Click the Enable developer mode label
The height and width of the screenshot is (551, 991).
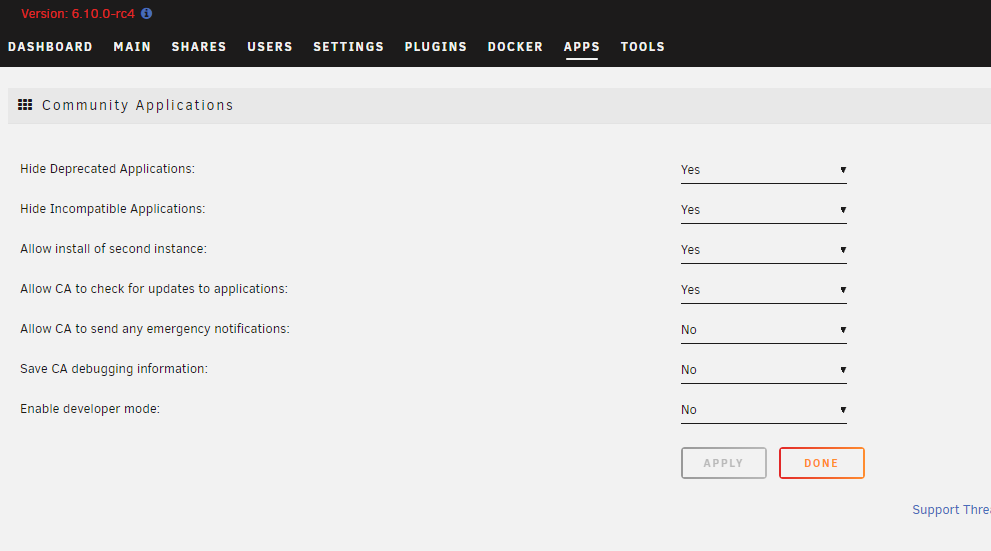pos(90,409)
